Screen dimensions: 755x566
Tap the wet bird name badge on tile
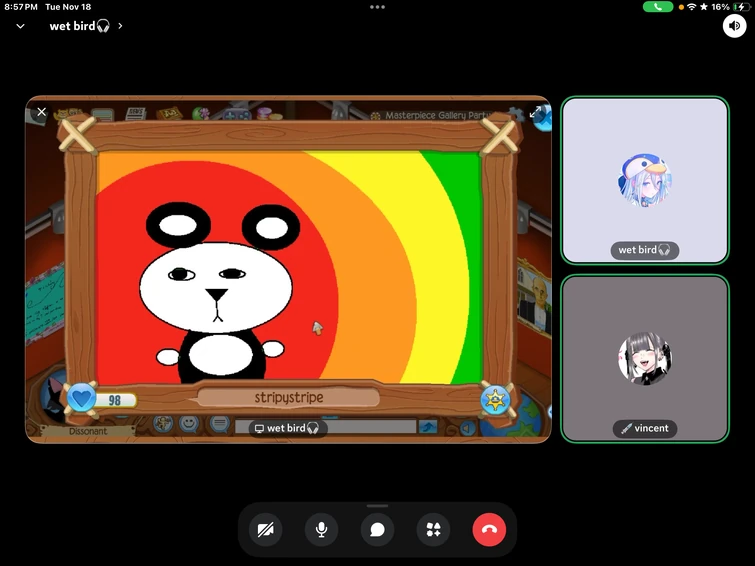tap(645, 250)
